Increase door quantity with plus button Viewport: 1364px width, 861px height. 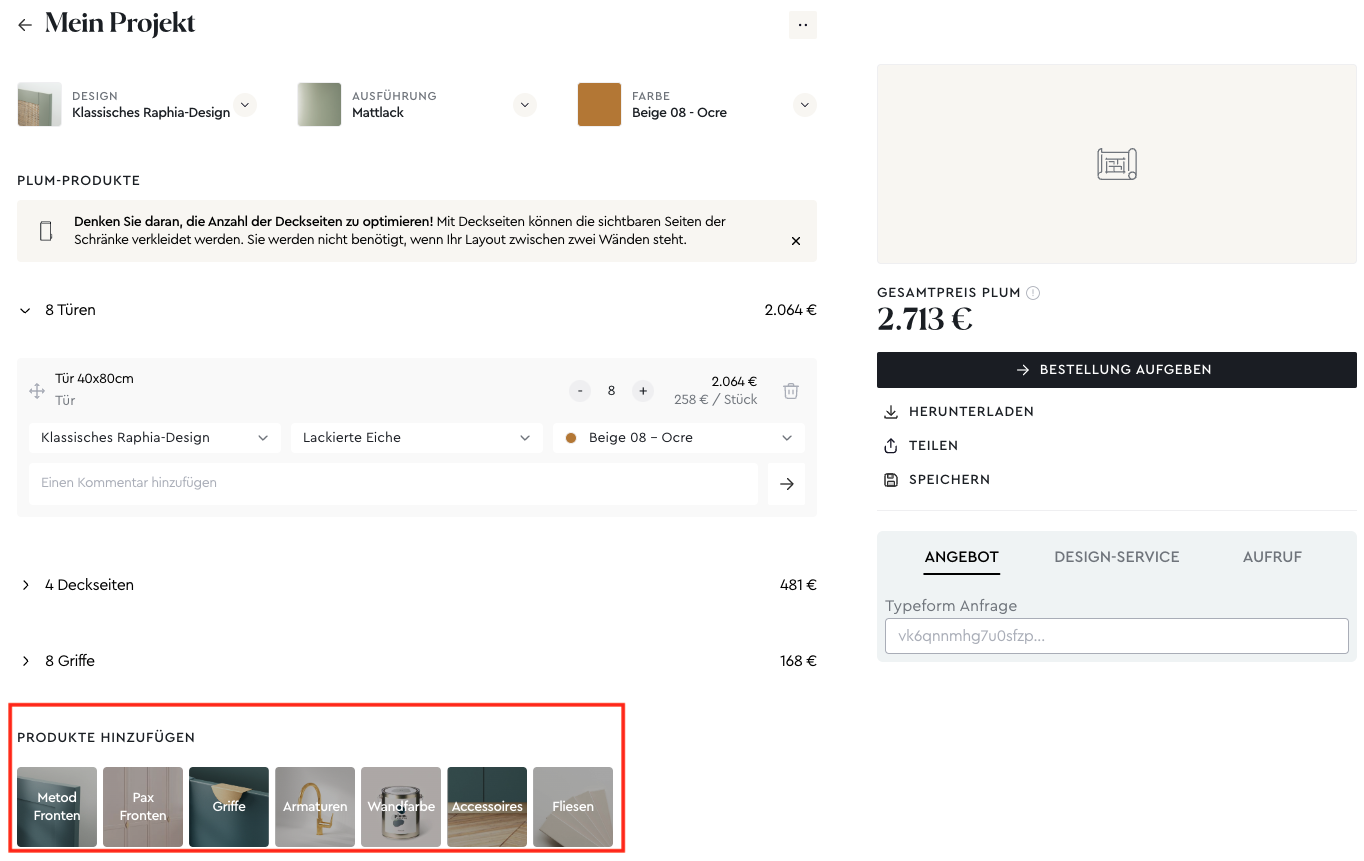pos(643,391)
